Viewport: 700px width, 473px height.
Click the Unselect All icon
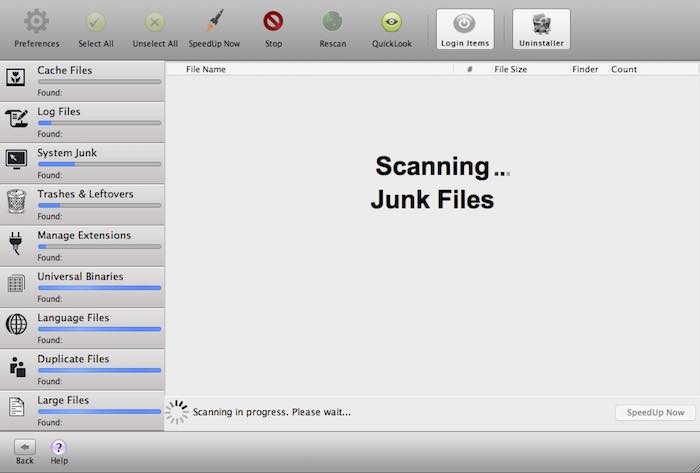click(x=155, y=22)
